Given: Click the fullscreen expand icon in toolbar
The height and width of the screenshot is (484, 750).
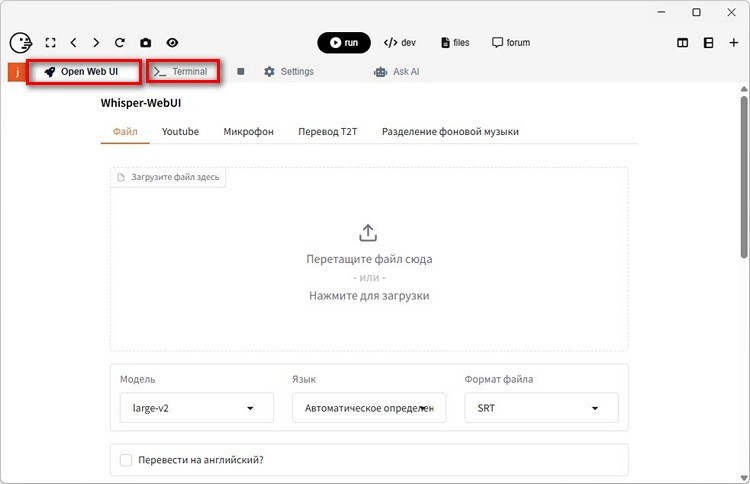Looking at the screenshot, I should point(50,43).
